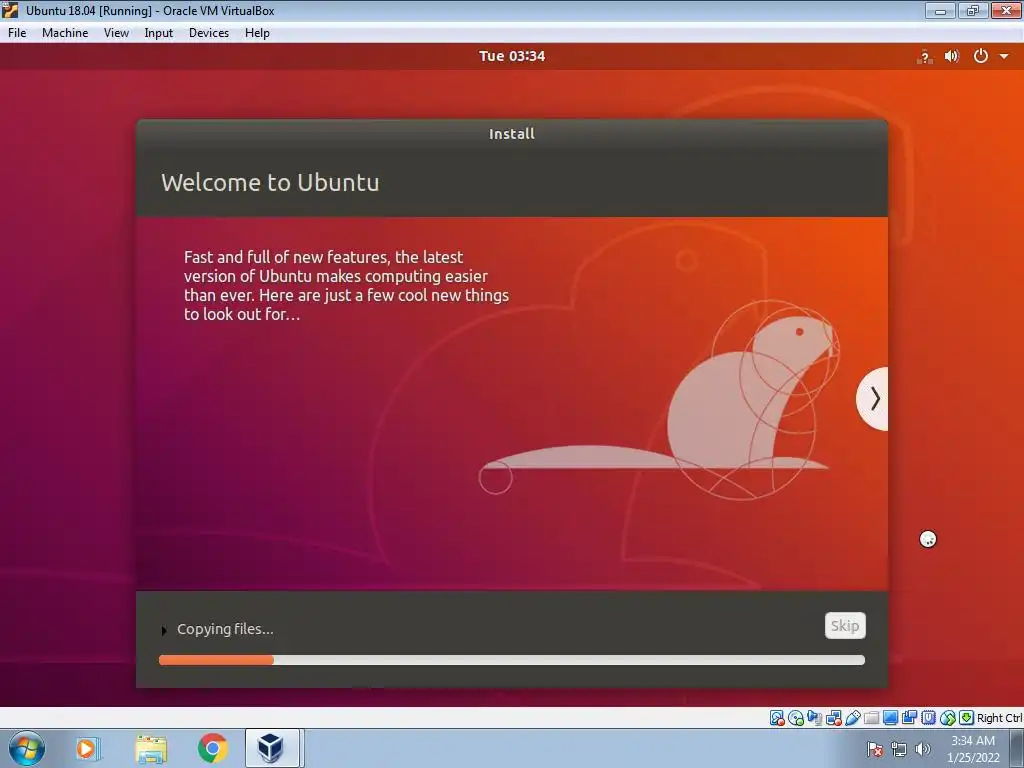
Task: Open the View menu
Action: pyautogui.click(x=116, y=33)
